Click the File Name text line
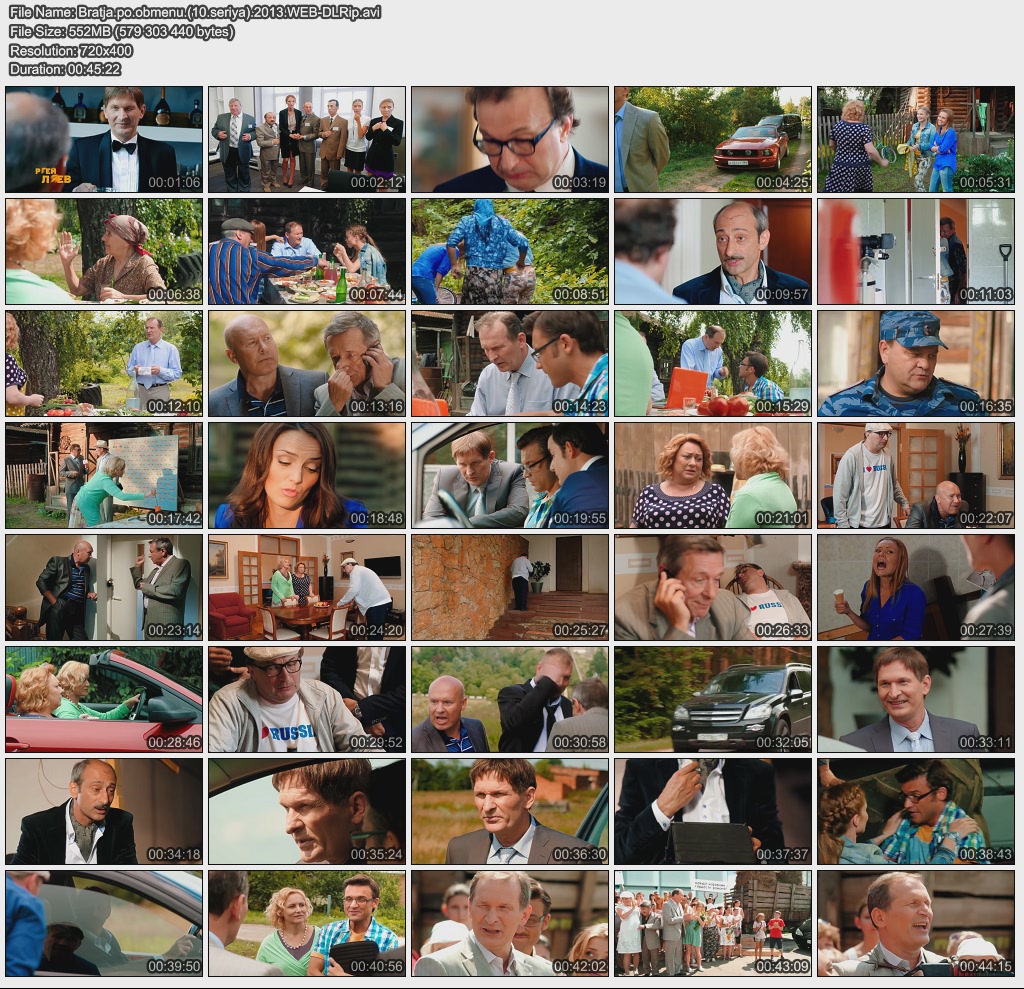Screen dimensions: 1024x989 195,12
